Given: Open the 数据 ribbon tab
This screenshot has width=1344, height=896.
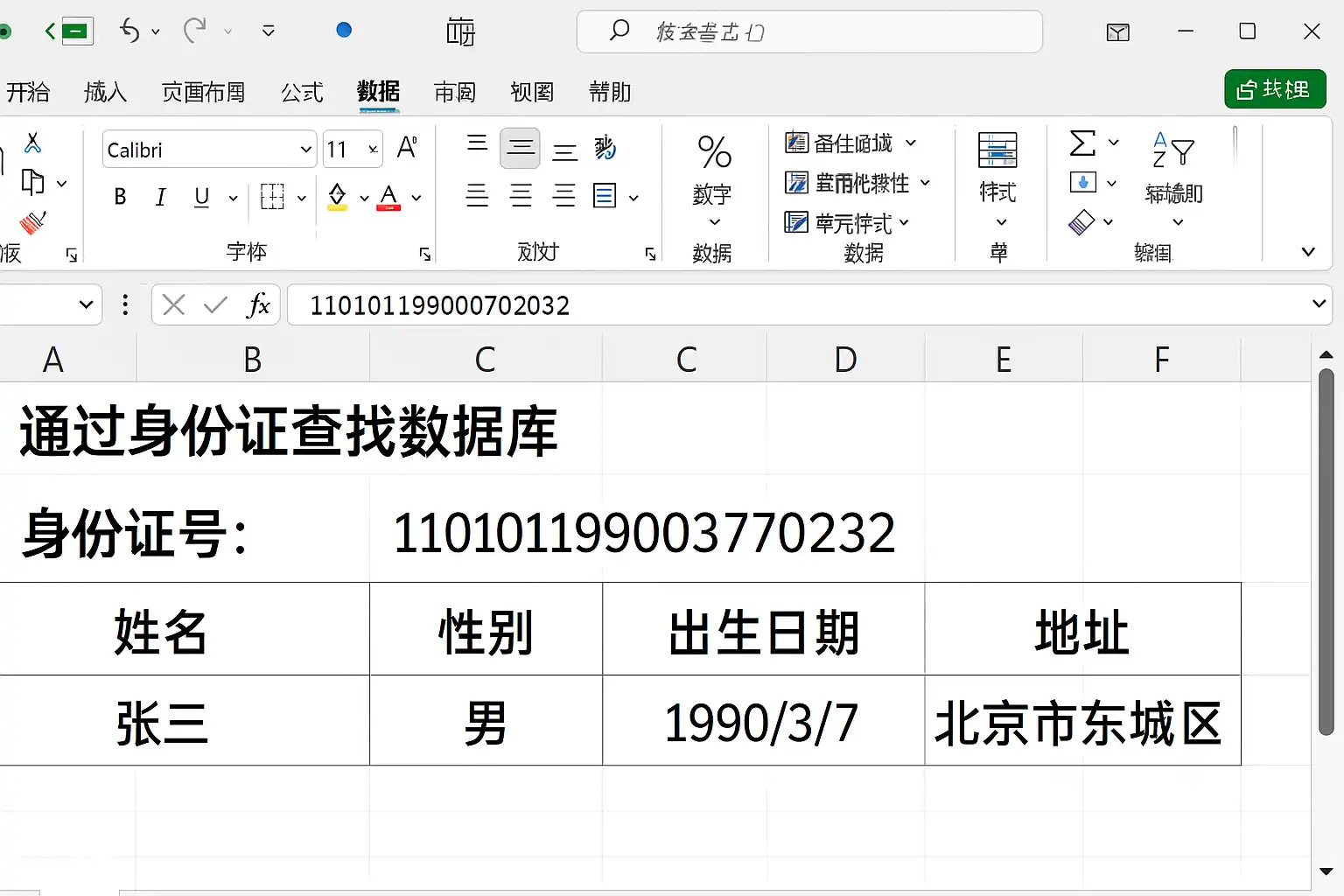Looking at the screenshot, I should coord(378,91).
